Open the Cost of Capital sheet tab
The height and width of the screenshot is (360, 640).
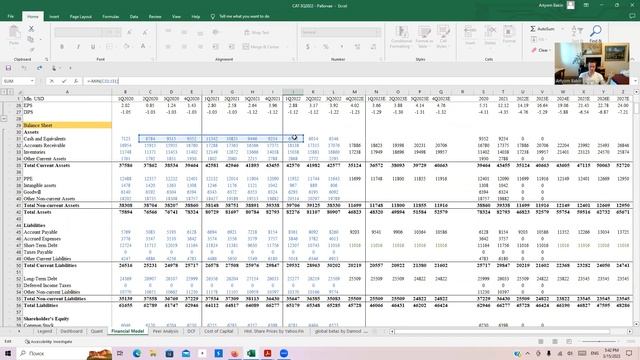[x=218, y=331]
